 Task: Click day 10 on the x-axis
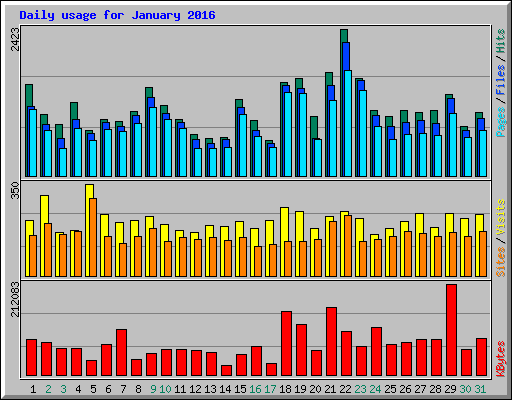tap(165, 389)
